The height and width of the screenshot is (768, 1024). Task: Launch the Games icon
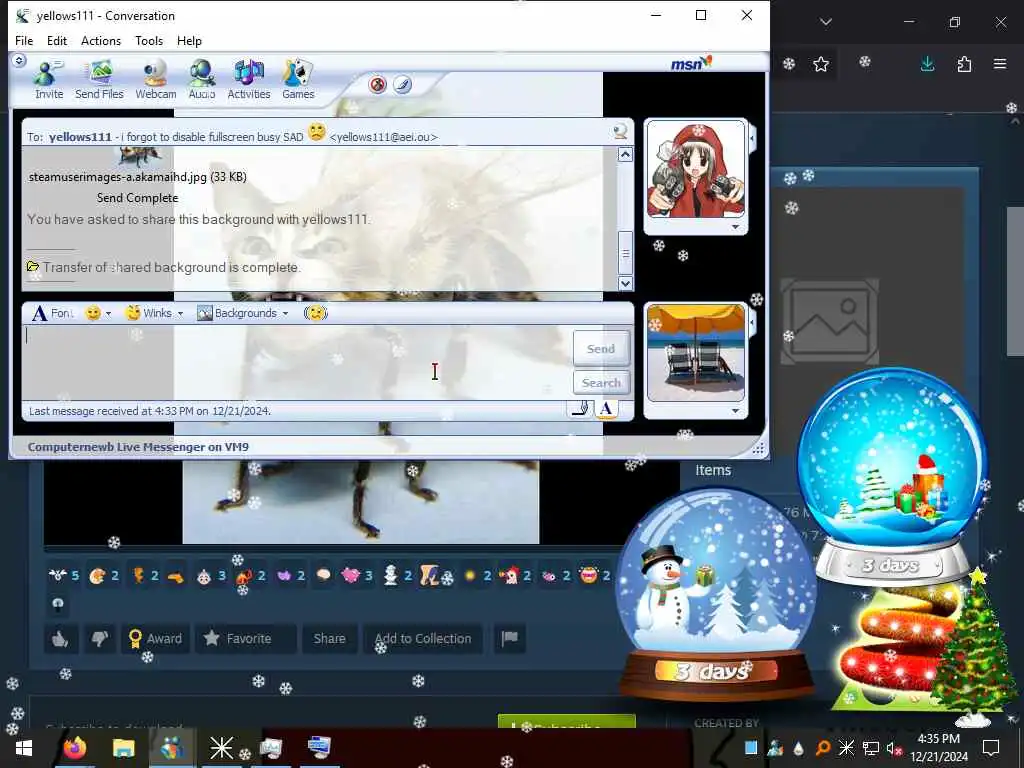click(298, 79)
